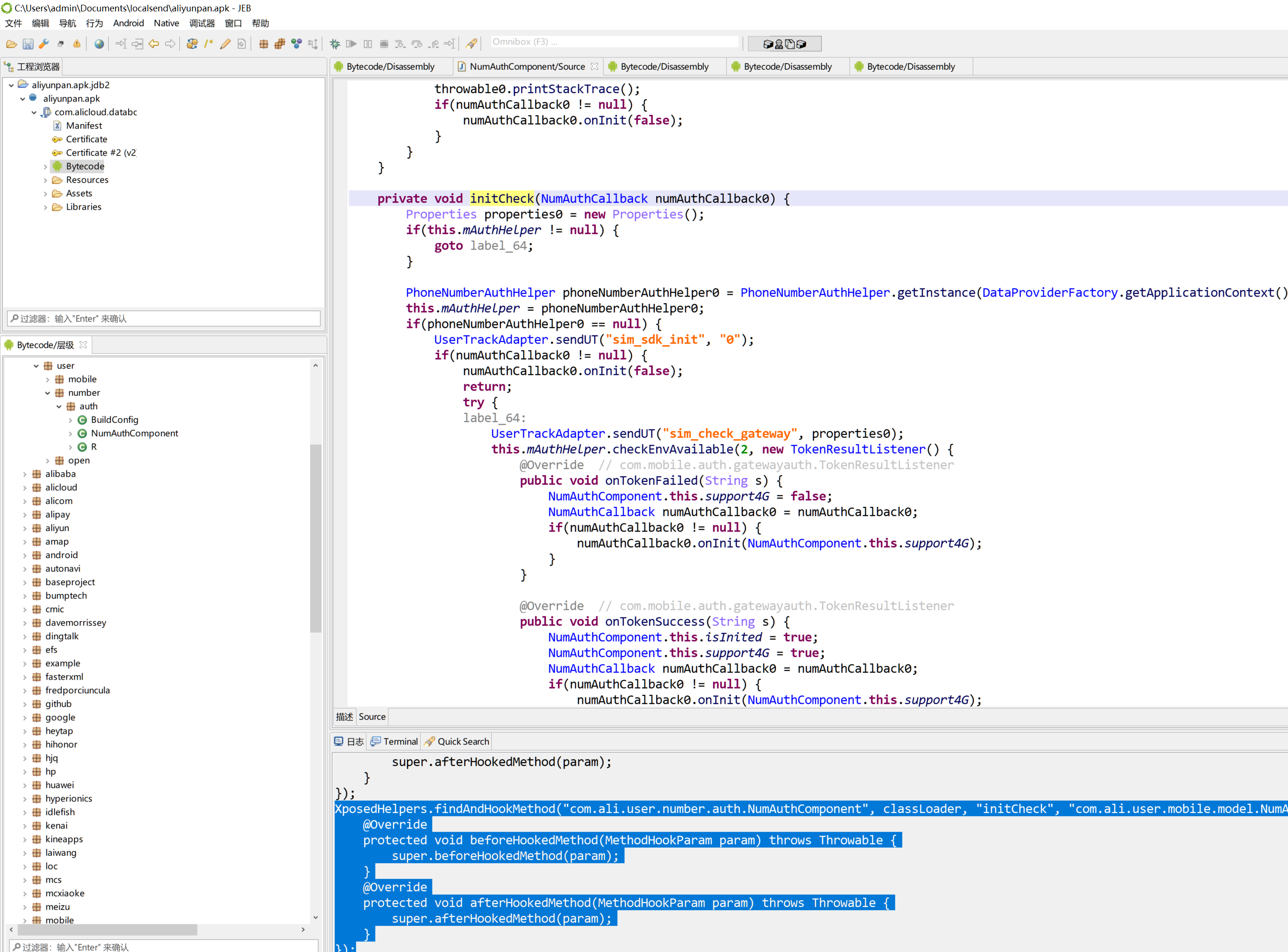Screen dimensions: 1288x952
Task: Click the Source button below the code
Action: pyautogui.click(x=372, y=717)
